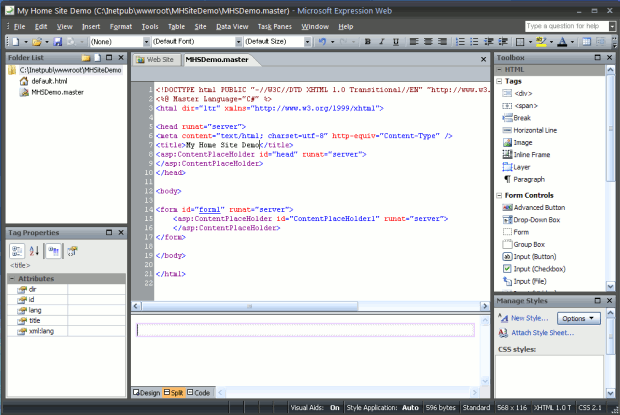The width and height of the screenshot is (620, 415).
Task: Open the Default Font dropdown
Action: [x=238, y=42]
